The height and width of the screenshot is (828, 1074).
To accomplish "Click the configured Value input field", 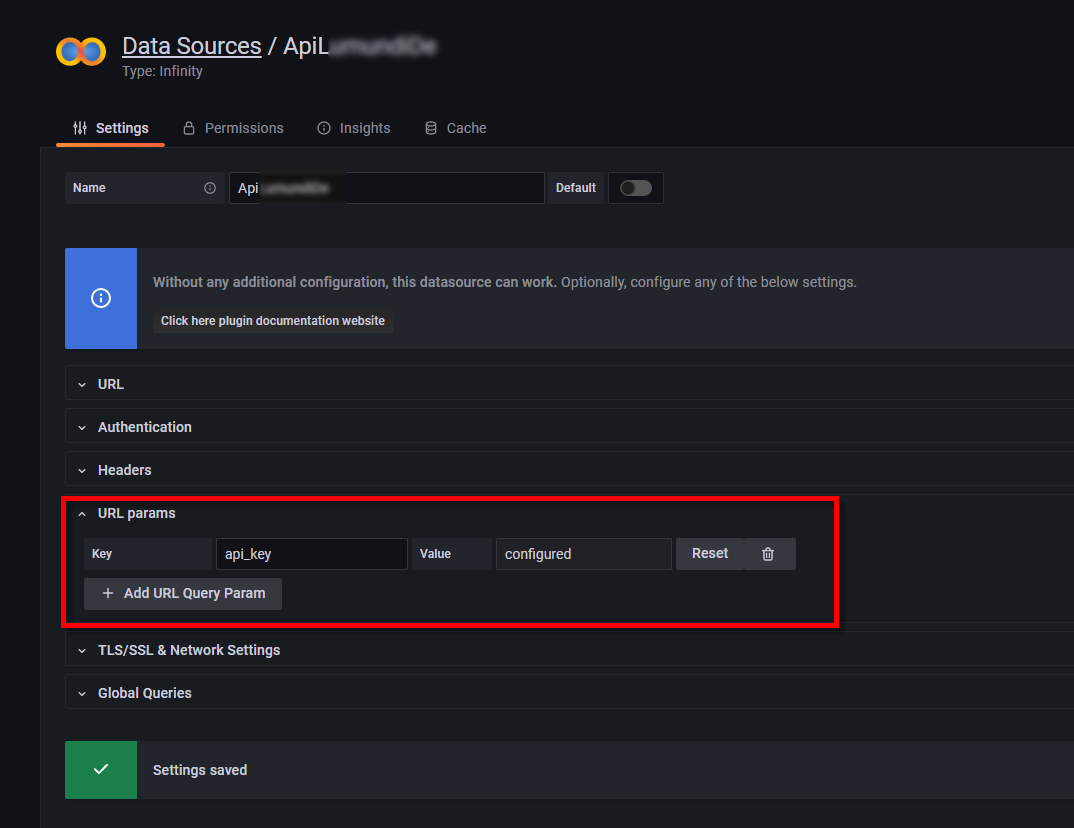I will (x=584, y=554).
